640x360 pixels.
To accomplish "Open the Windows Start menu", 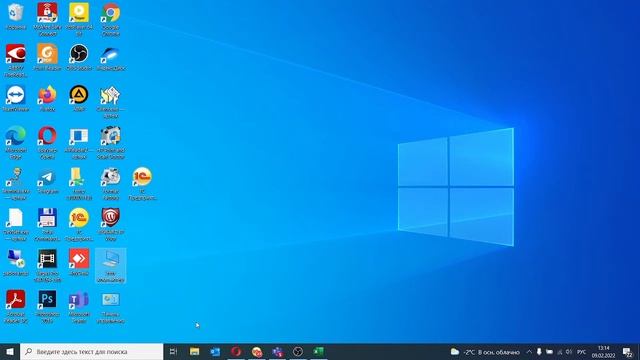I will pyautogui.click(x=10, y=351).
